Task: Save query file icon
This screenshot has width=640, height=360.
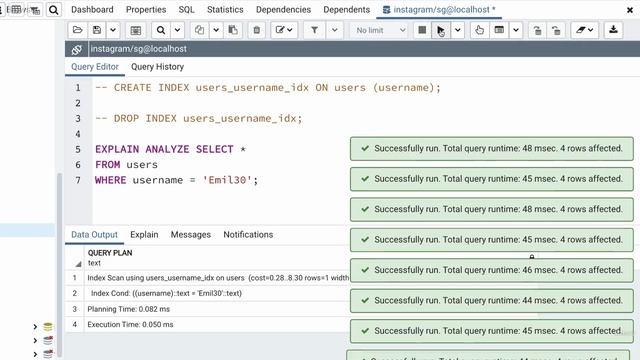Action: [97, 30]
